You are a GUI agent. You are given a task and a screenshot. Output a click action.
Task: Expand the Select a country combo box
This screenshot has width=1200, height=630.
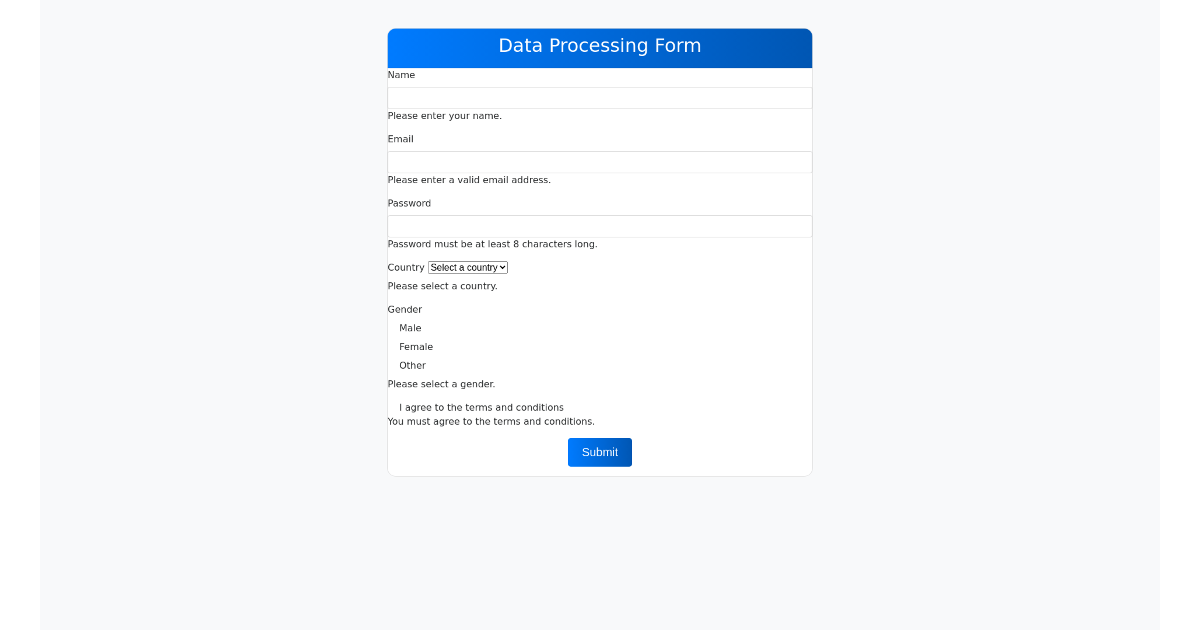[467, 267]
